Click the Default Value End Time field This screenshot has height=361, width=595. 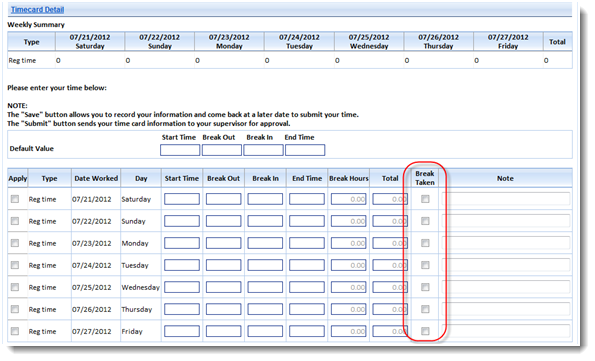305,150
